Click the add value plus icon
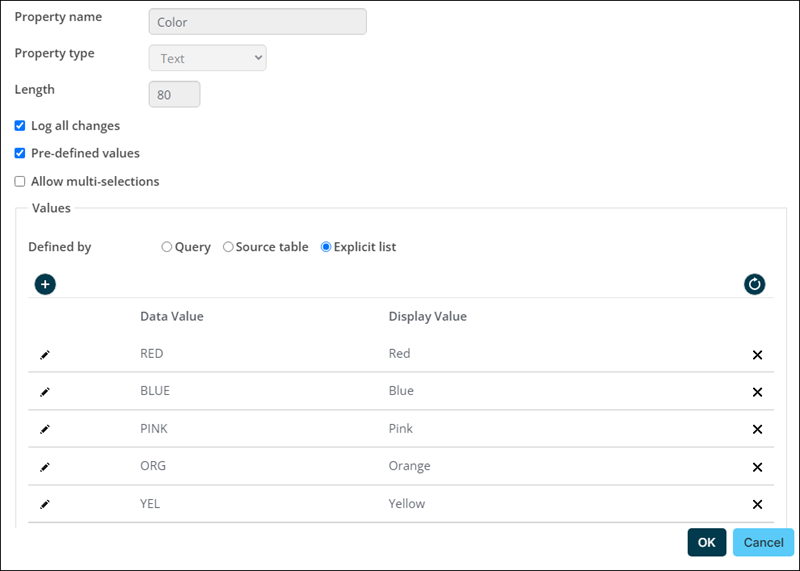The height and width of the screenshot is (571, 800). pyautogui.click(x=45, y=284)
